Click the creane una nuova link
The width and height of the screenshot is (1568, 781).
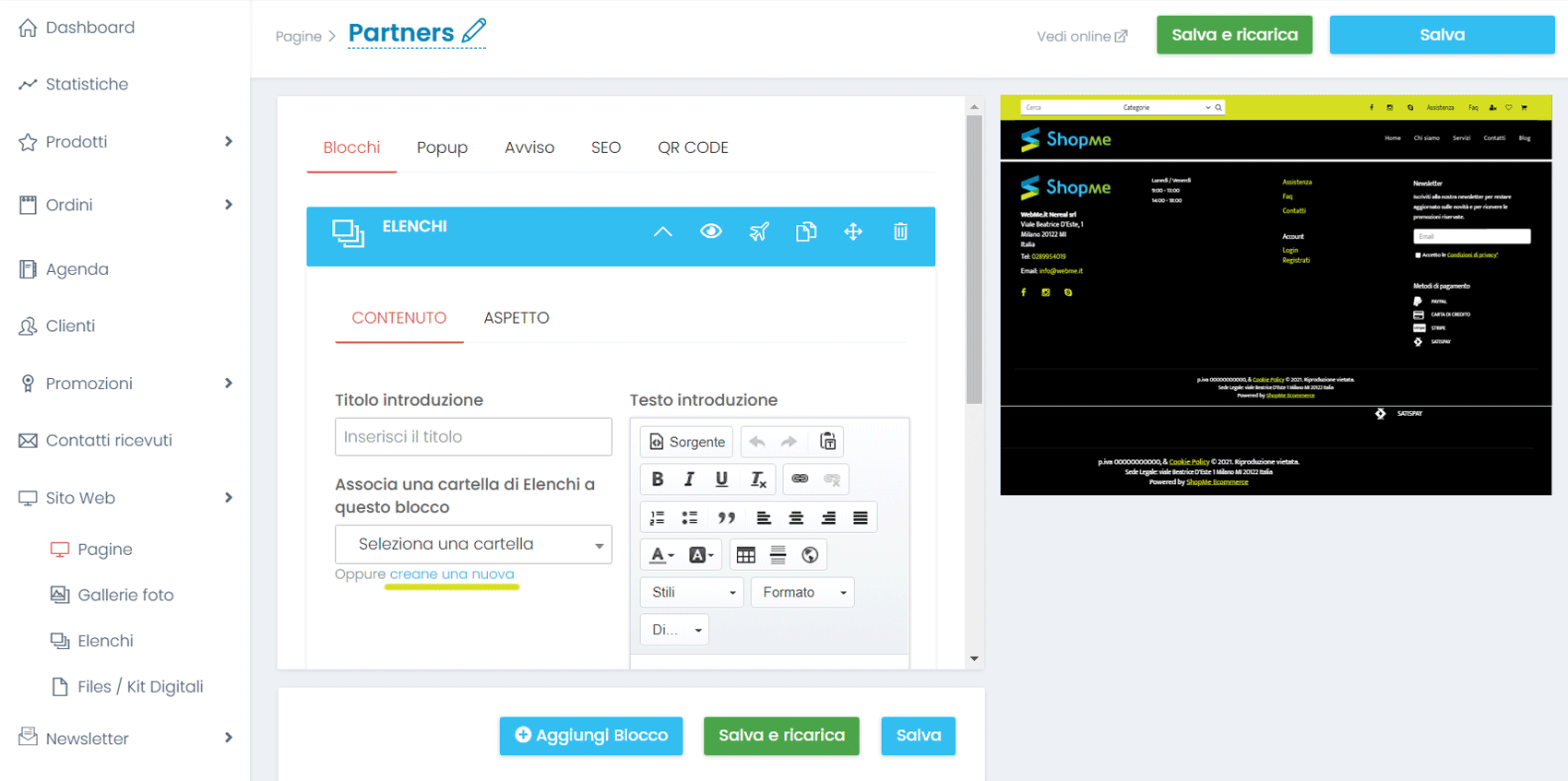pos(452,574)
